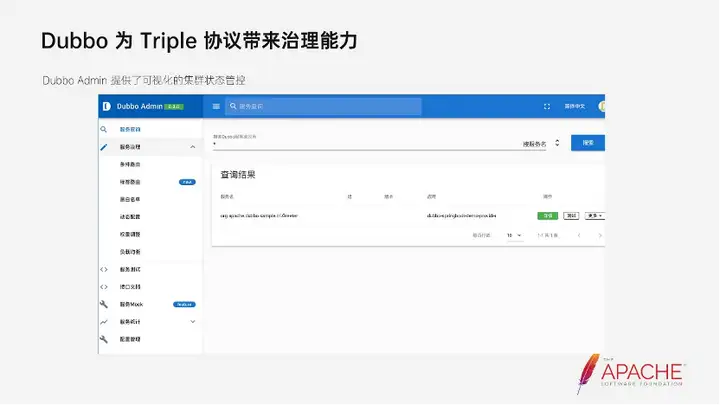Open 条件路由 submenu item

[130, 164]
